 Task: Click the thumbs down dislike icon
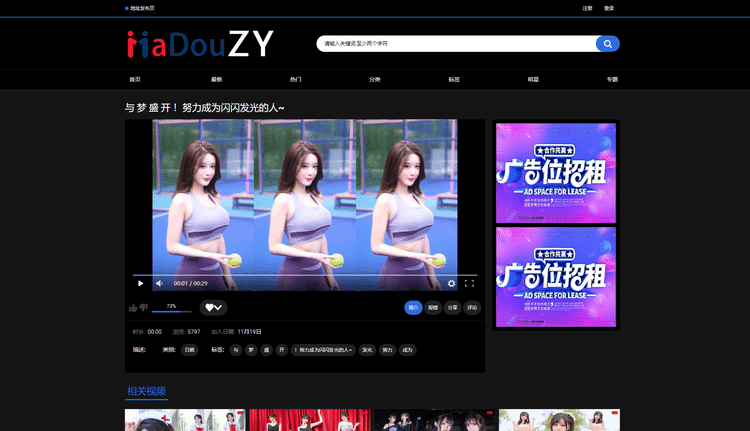(x=144, y=308)
